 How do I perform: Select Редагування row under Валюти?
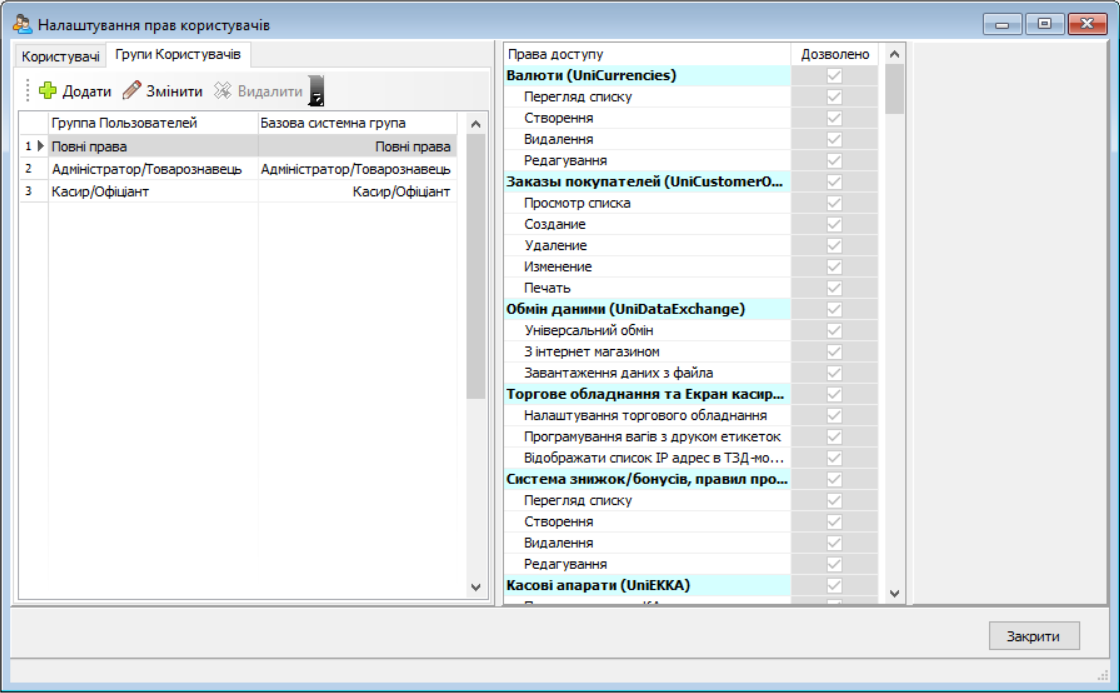647,160
